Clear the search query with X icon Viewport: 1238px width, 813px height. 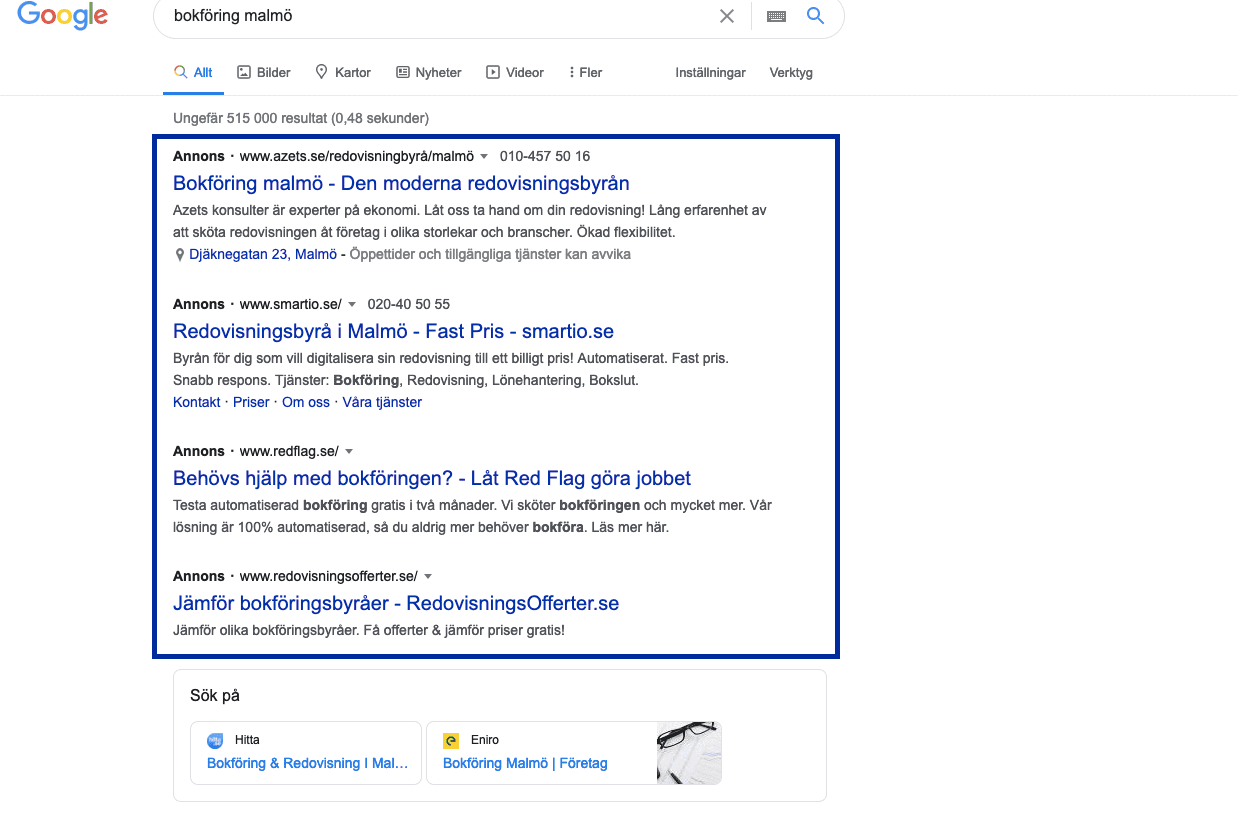coord(727,16)
